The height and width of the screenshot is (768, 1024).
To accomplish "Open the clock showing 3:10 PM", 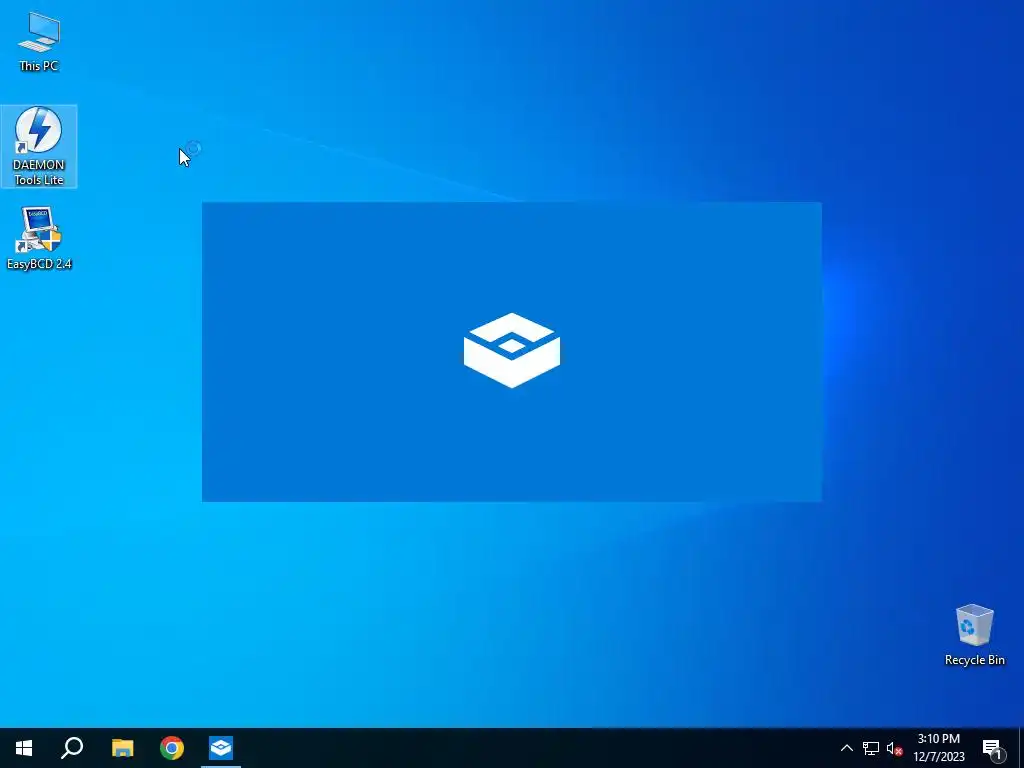I will point(938,748).
